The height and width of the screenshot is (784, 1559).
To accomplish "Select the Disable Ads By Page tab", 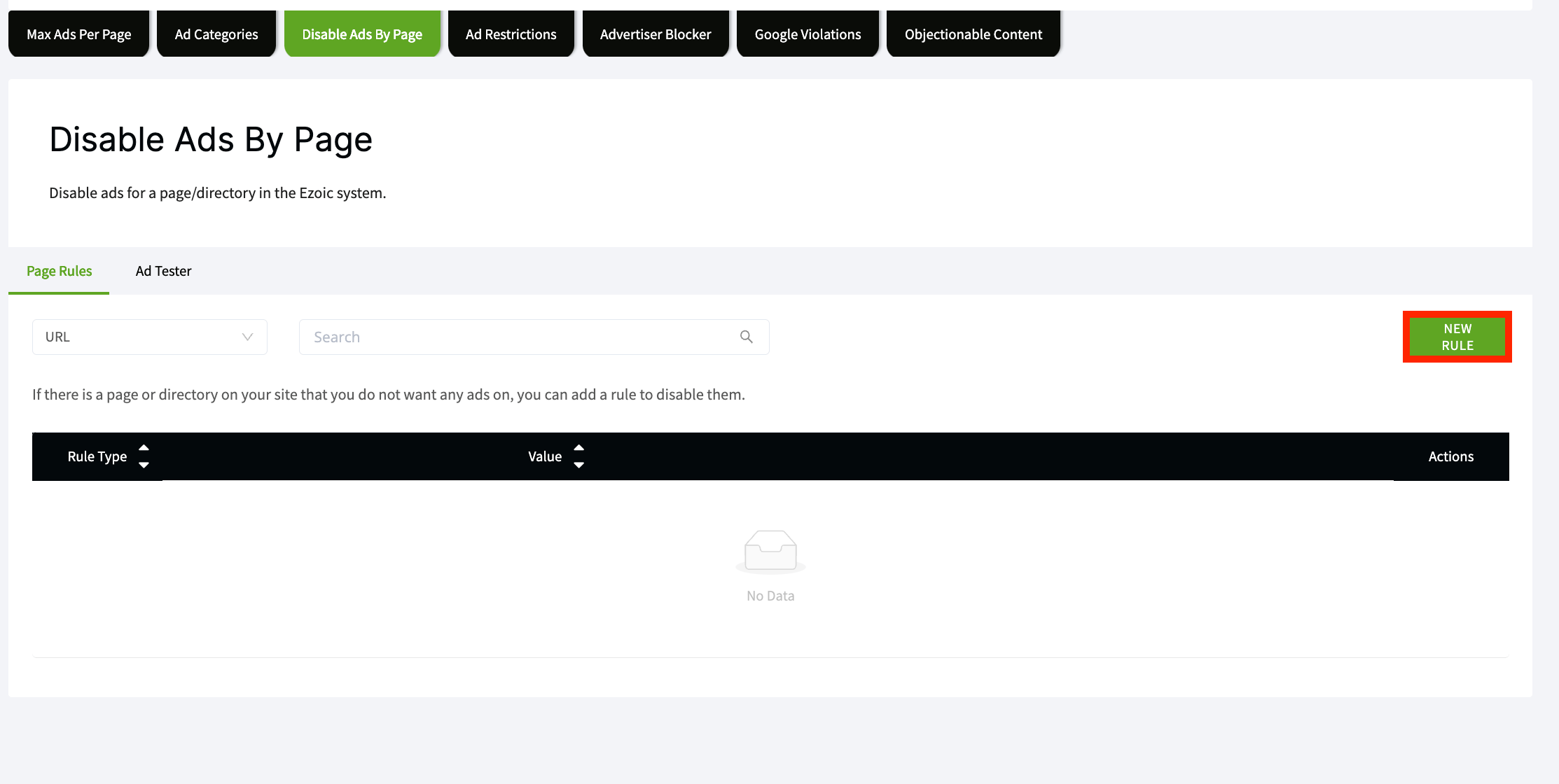I will pos(362,34).
